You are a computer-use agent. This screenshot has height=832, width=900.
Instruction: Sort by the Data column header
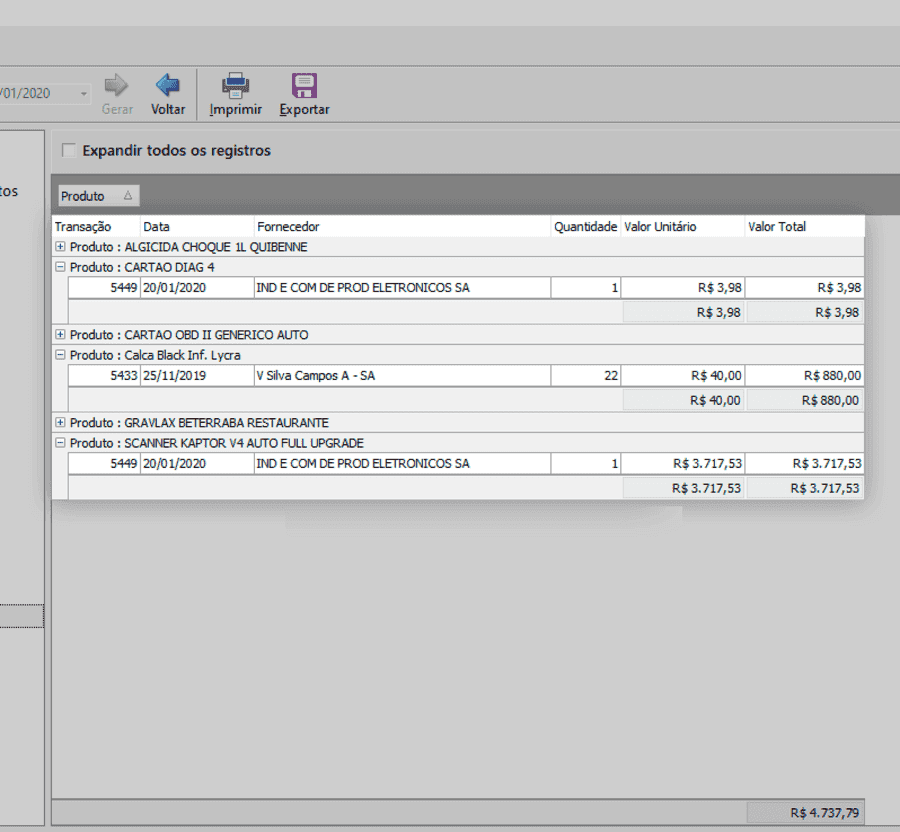coord(197,227)
